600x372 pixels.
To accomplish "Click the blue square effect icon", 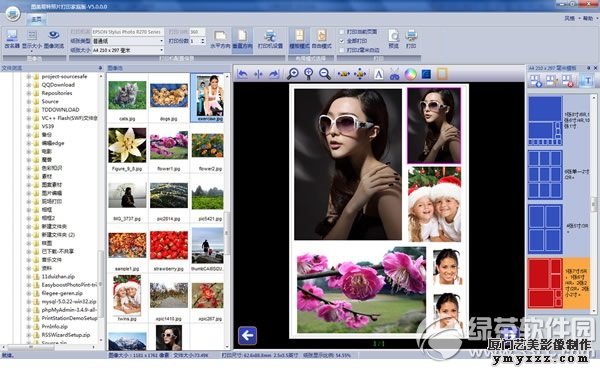I will tap(426, 74).
